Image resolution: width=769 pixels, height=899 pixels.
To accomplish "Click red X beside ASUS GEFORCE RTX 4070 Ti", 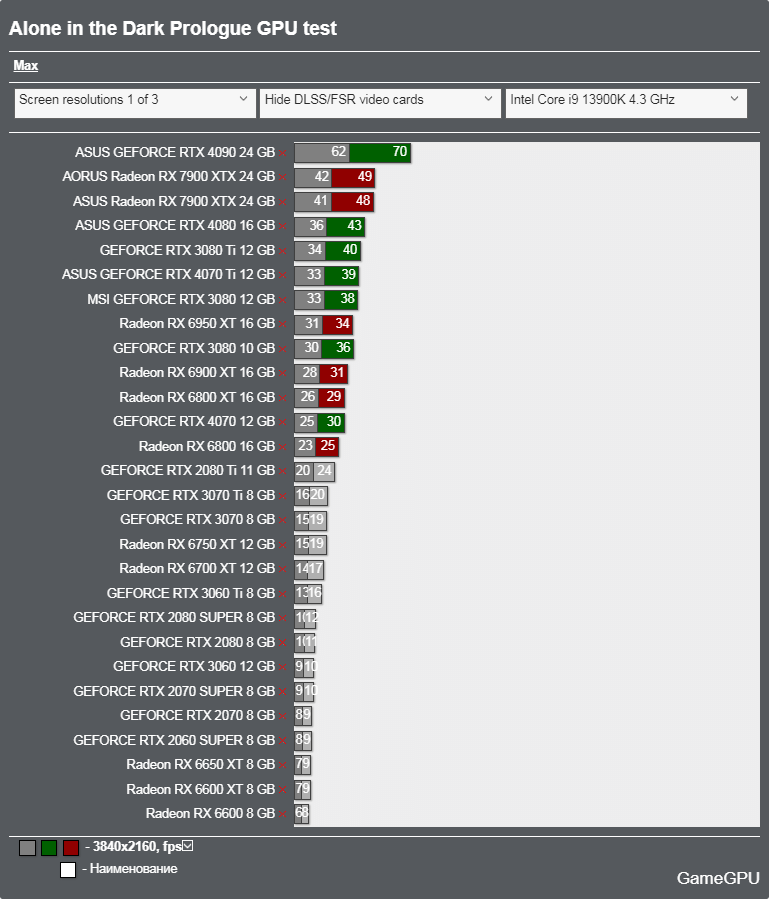I will click(x=283, y=275).
